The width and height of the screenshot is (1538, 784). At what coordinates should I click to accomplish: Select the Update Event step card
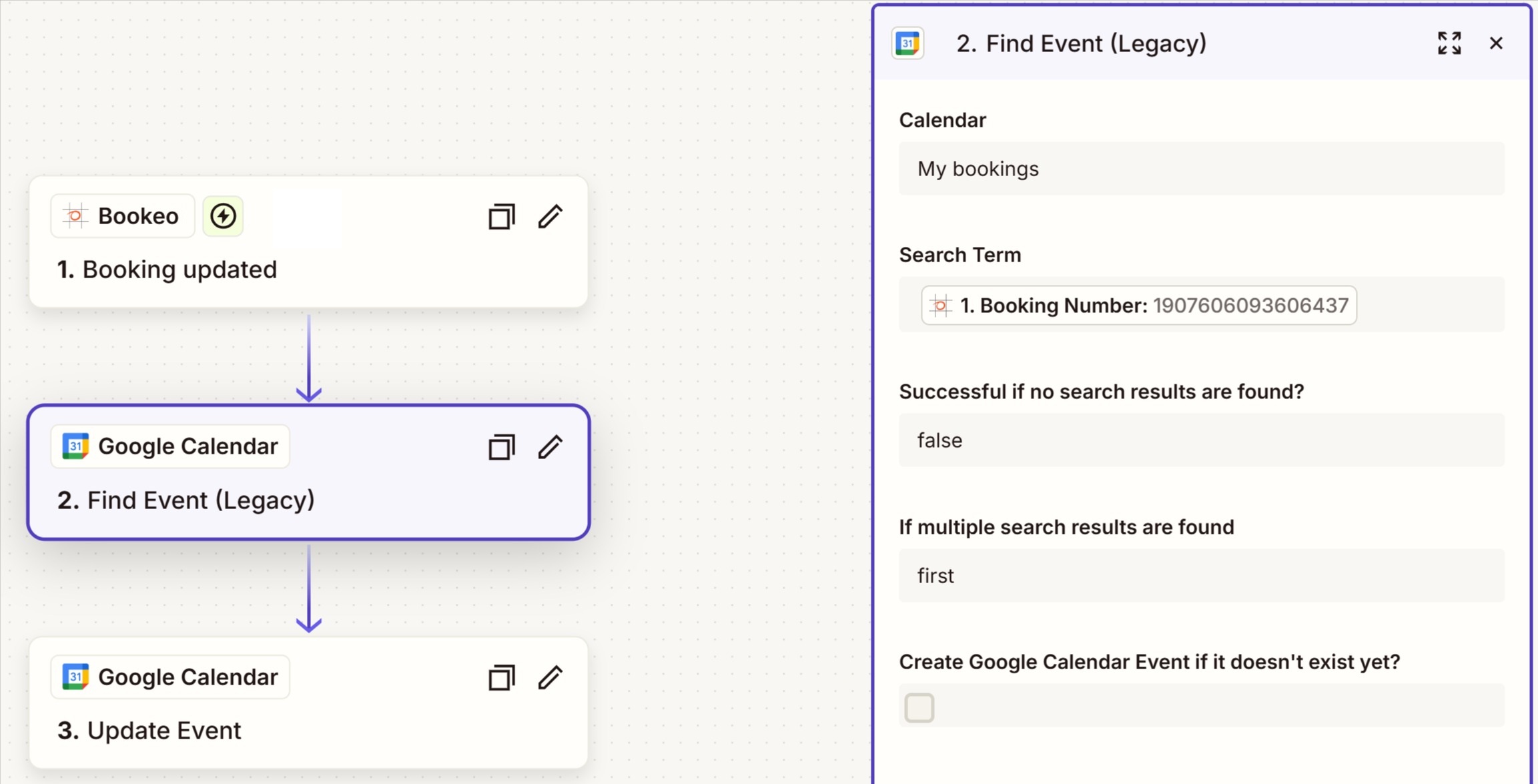click(x=308, y=703)
